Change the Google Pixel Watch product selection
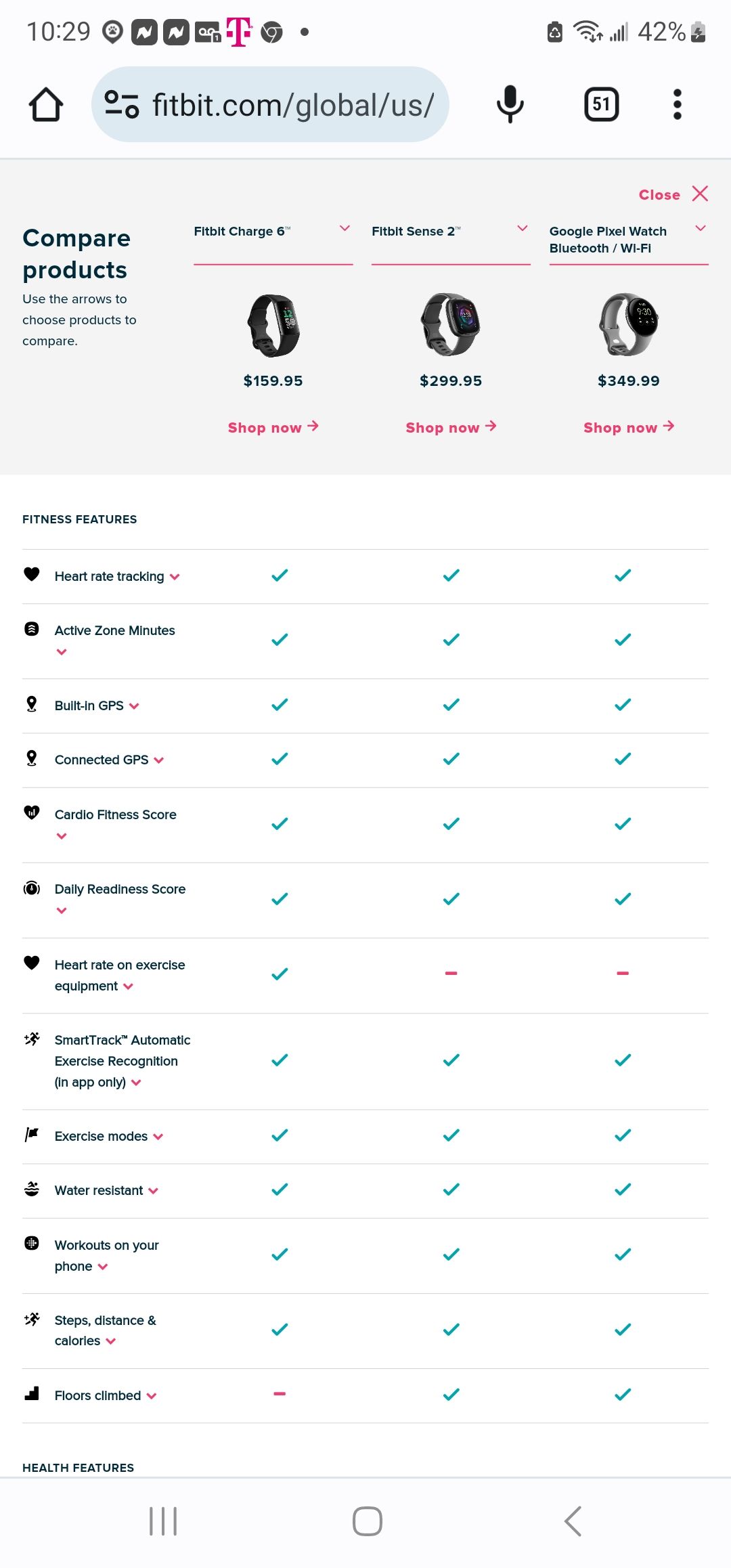The image size is (731, 1568). [701, 229]
